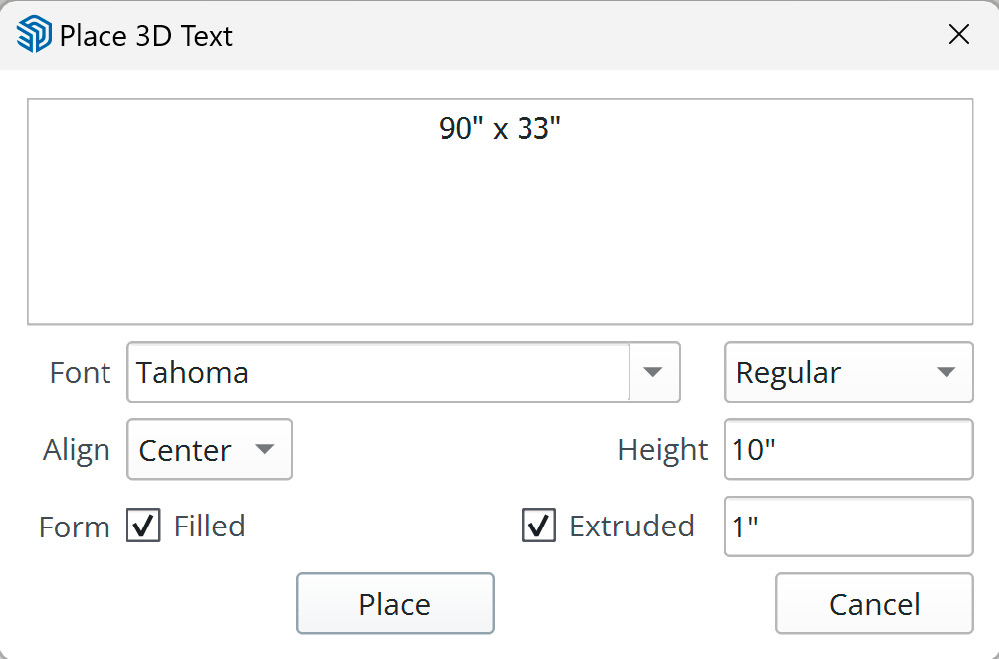Close the Place 3D Text dialog
999x659 pixels.
958,34
